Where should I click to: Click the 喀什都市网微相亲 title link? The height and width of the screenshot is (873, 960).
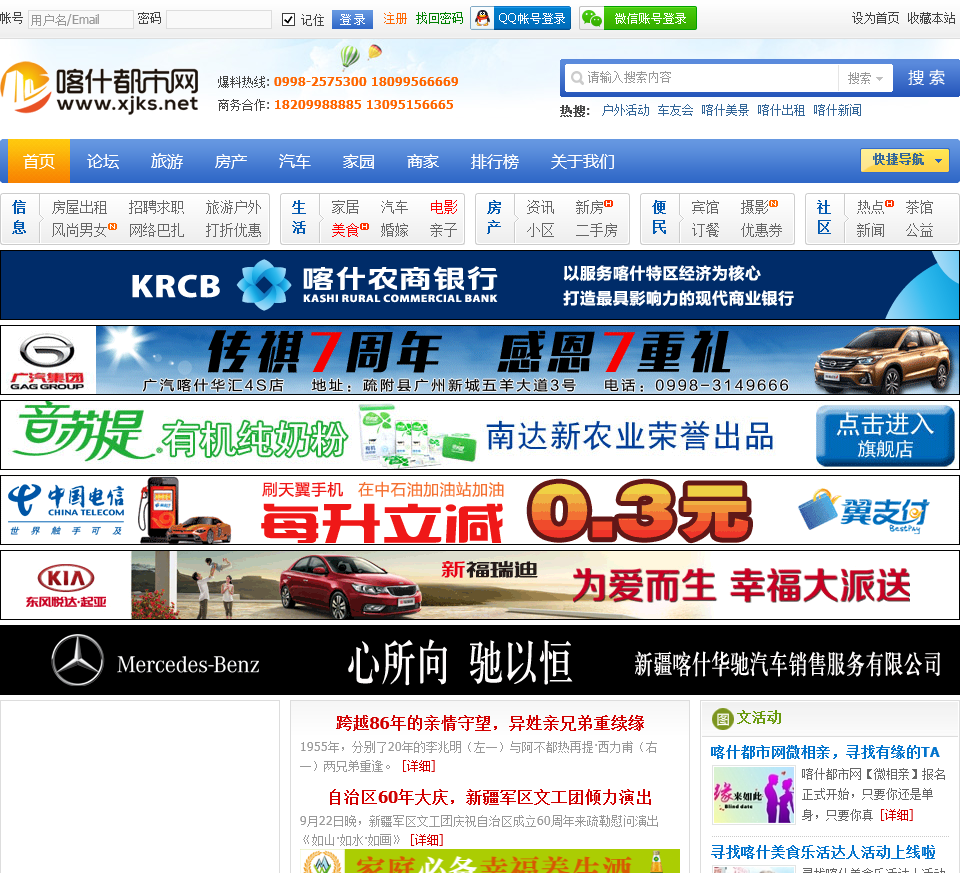(x=825, y=752)
